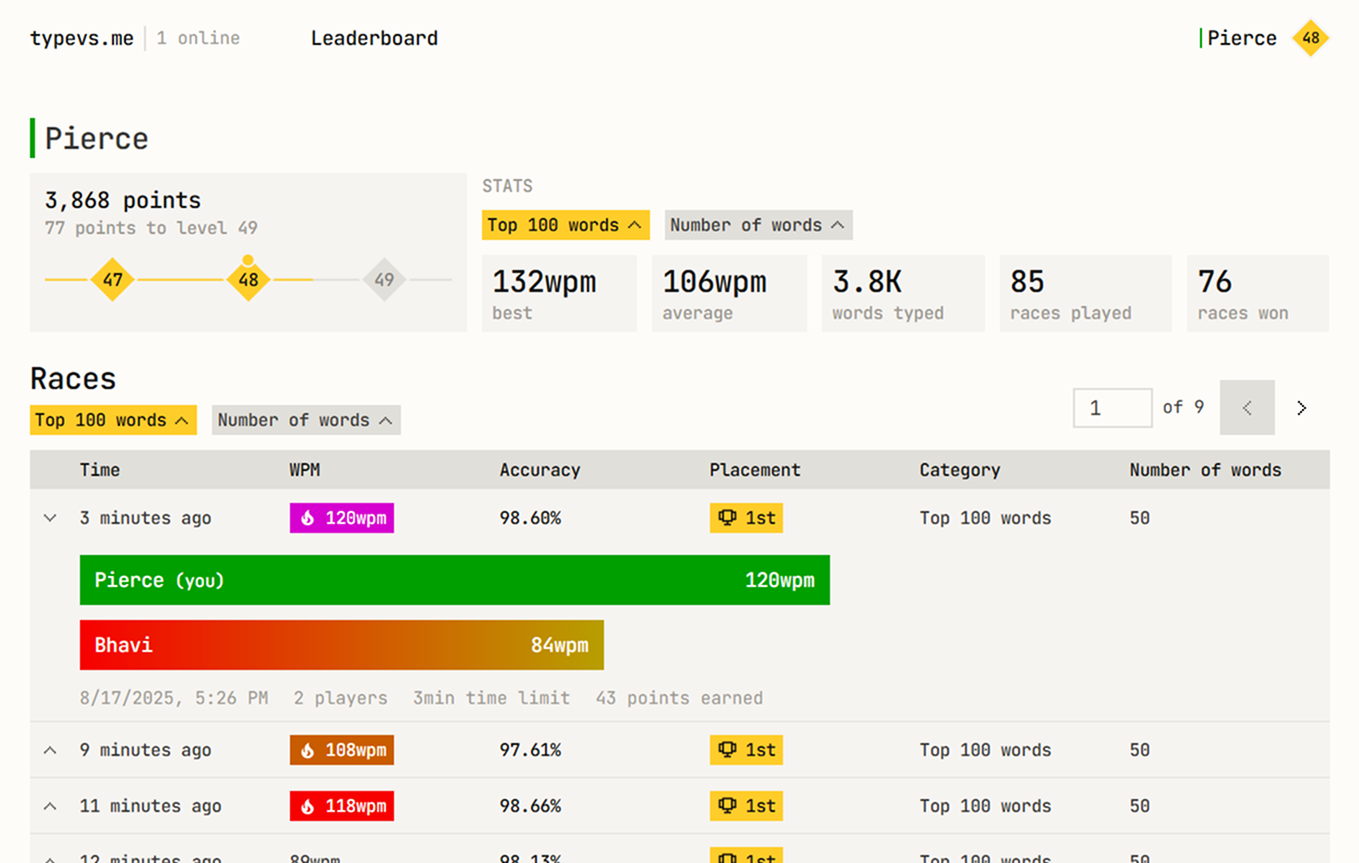1359x863 pixels.
Task: Click level 47 diamond on progress track
Action: [112, 280]
